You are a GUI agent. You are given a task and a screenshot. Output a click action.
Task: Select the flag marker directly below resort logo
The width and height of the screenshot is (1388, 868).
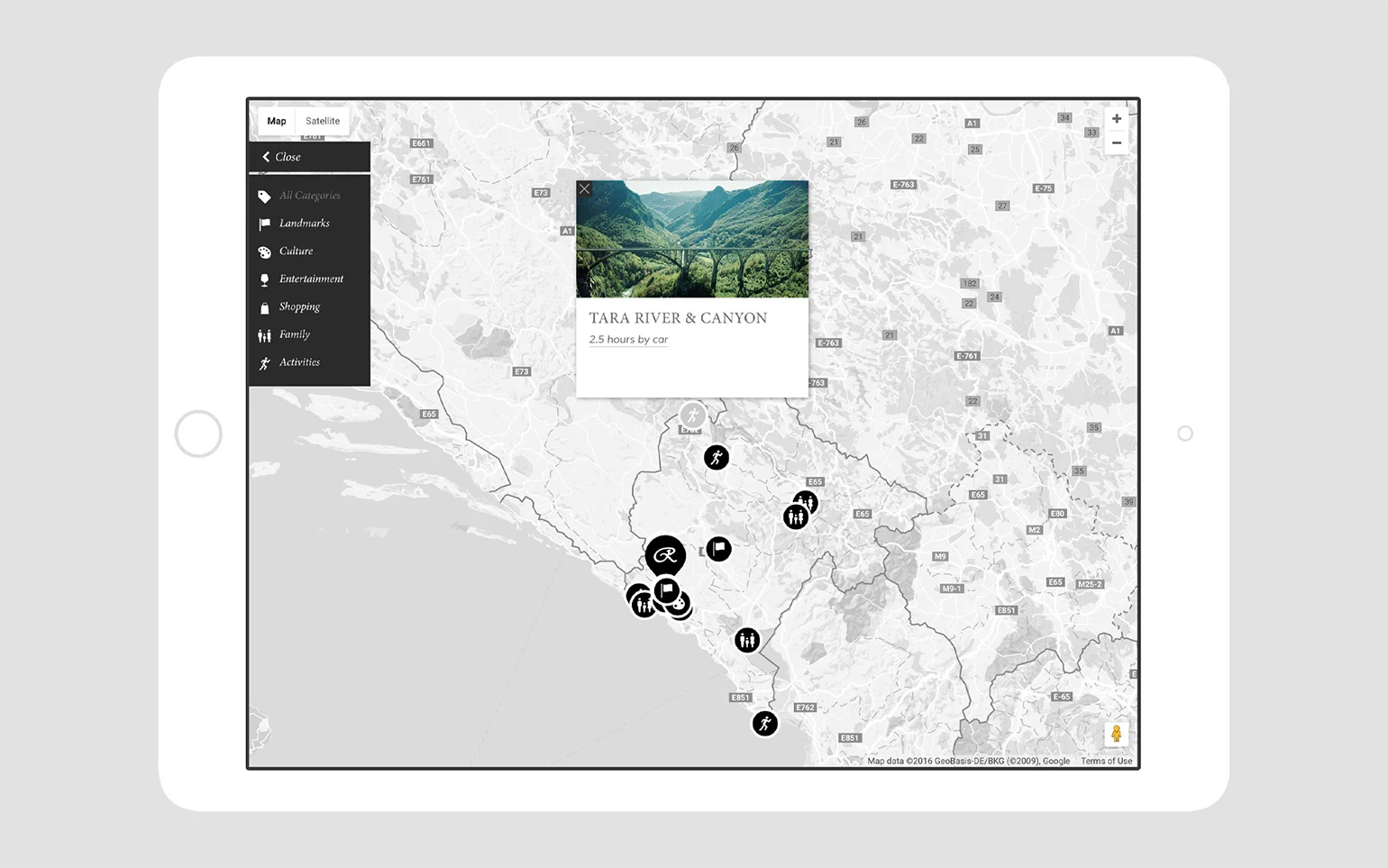pyautogui.click(x=667, y=591)
